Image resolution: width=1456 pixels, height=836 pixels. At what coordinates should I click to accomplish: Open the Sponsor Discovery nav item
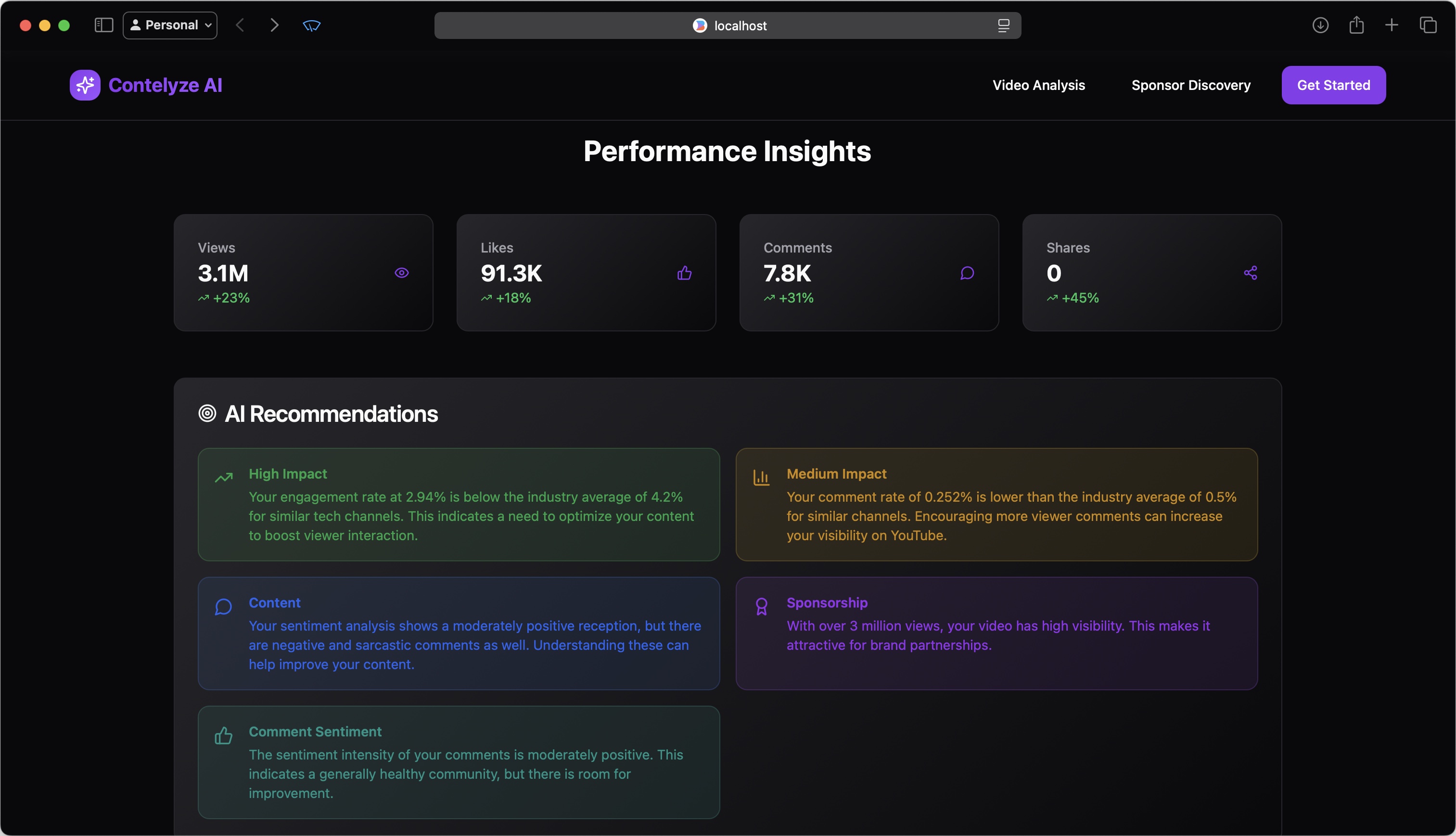1191,85
